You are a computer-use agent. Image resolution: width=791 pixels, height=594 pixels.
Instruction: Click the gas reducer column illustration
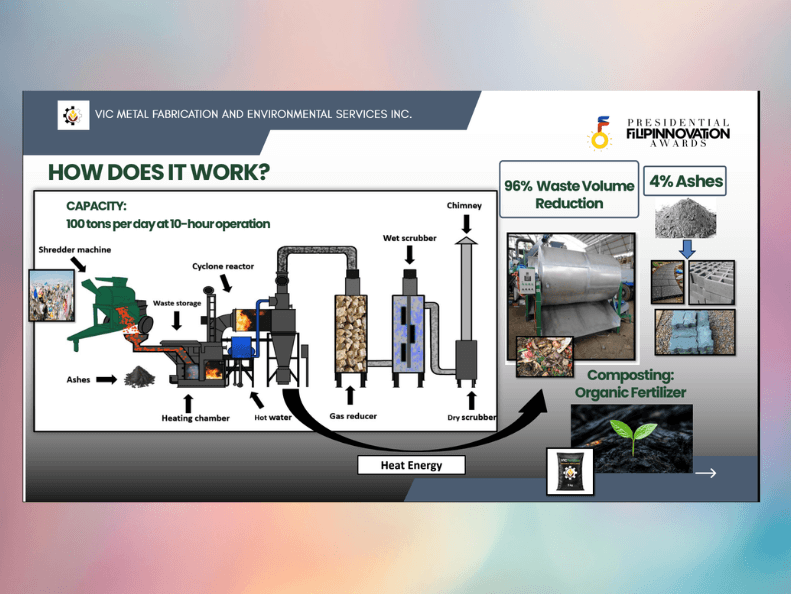click(x=351, y=328)
